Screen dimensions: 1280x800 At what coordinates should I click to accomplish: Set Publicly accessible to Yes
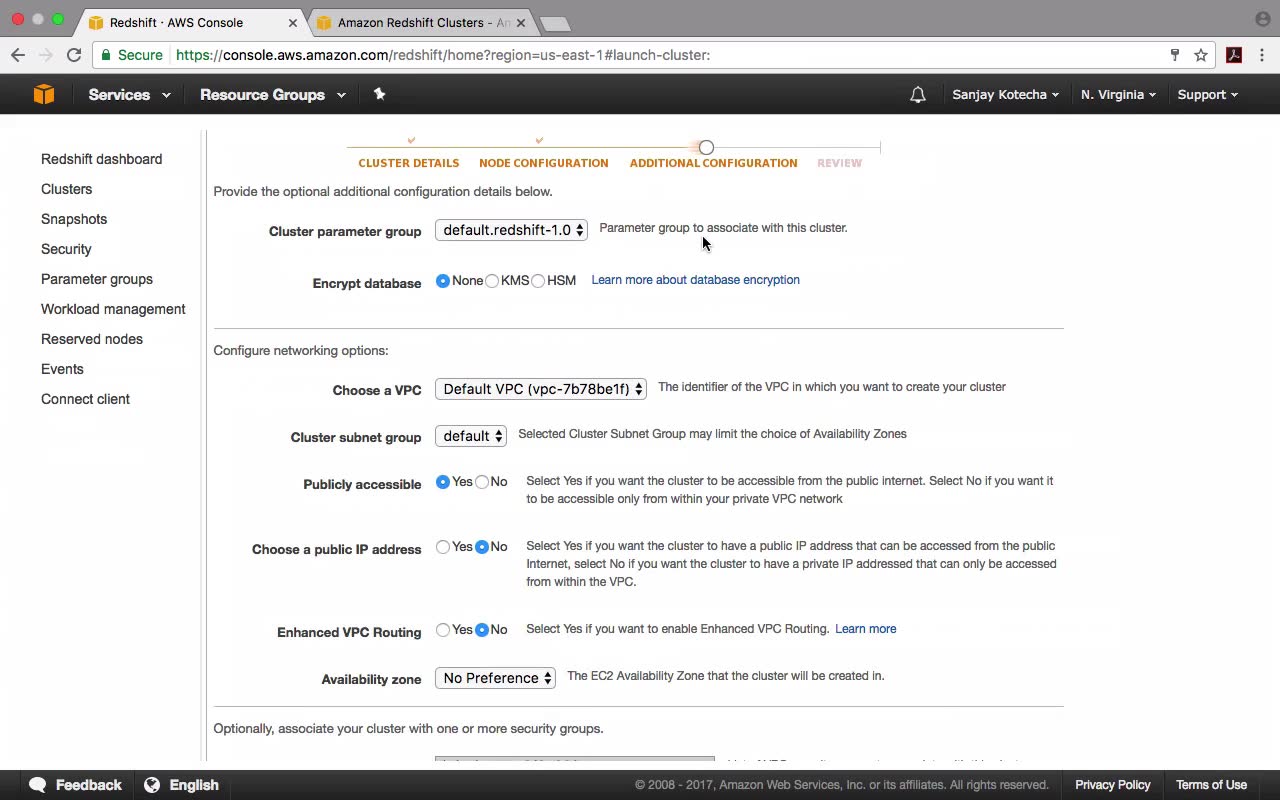[x=443, y=482]
